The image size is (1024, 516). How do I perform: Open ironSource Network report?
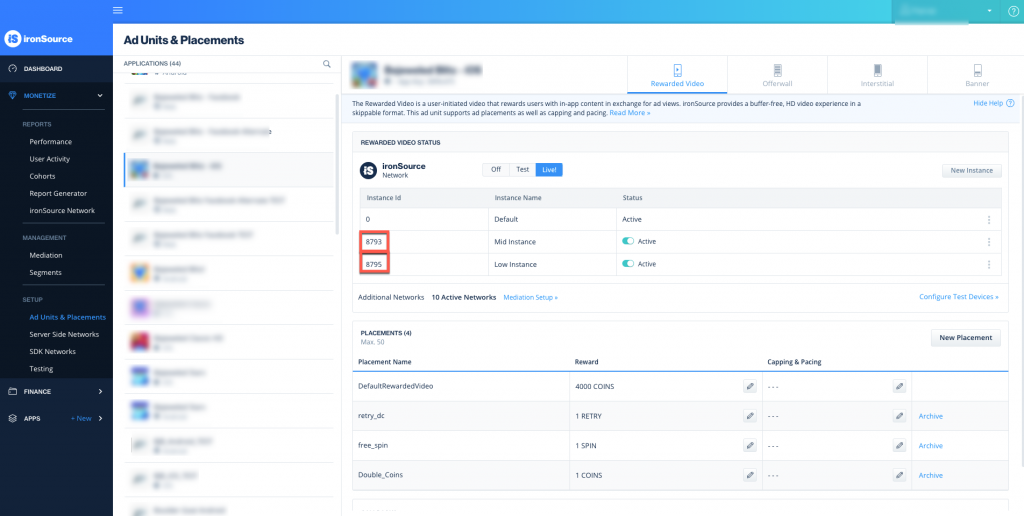(62, 210)
